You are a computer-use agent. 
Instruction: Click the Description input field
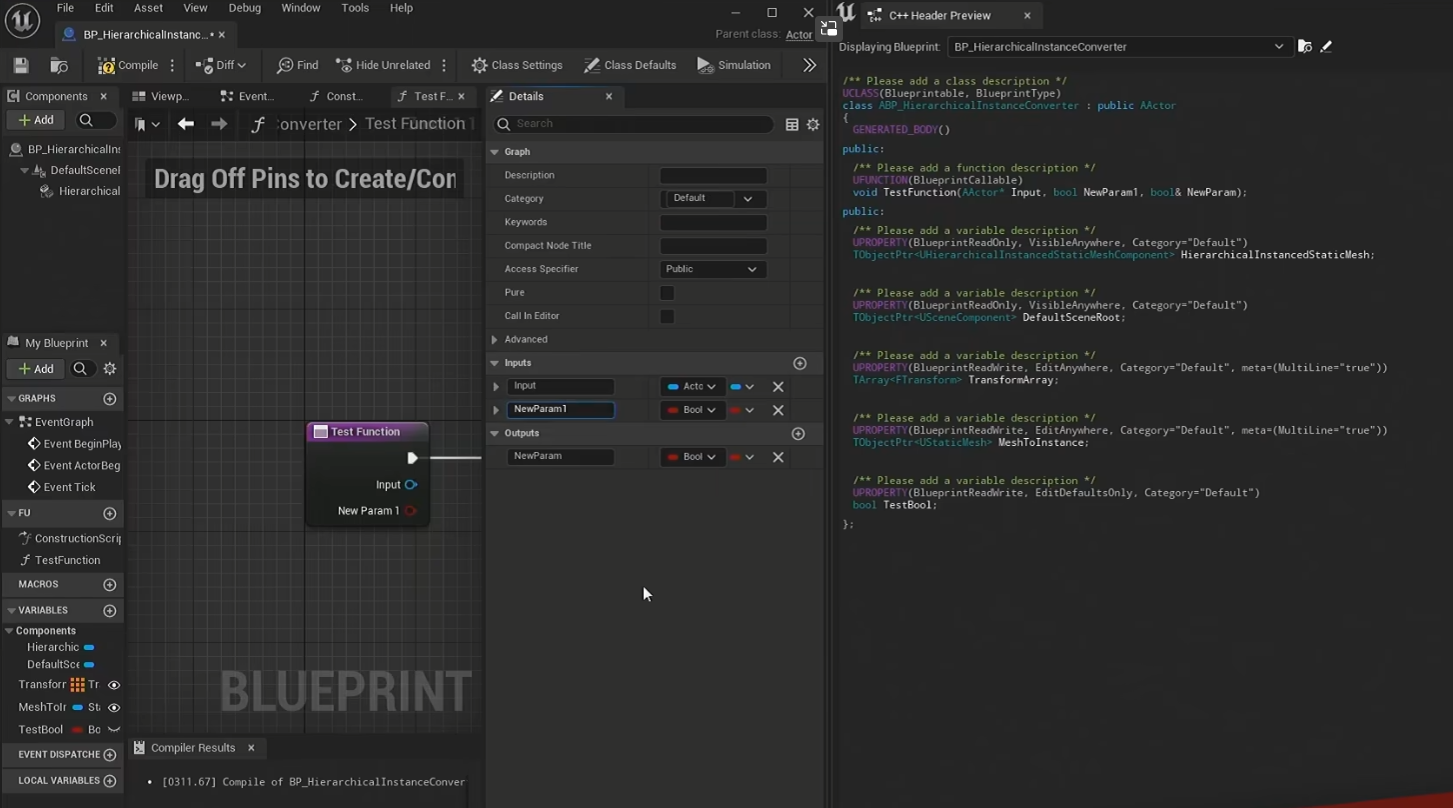pyautogui.click(x=713, y=175)
